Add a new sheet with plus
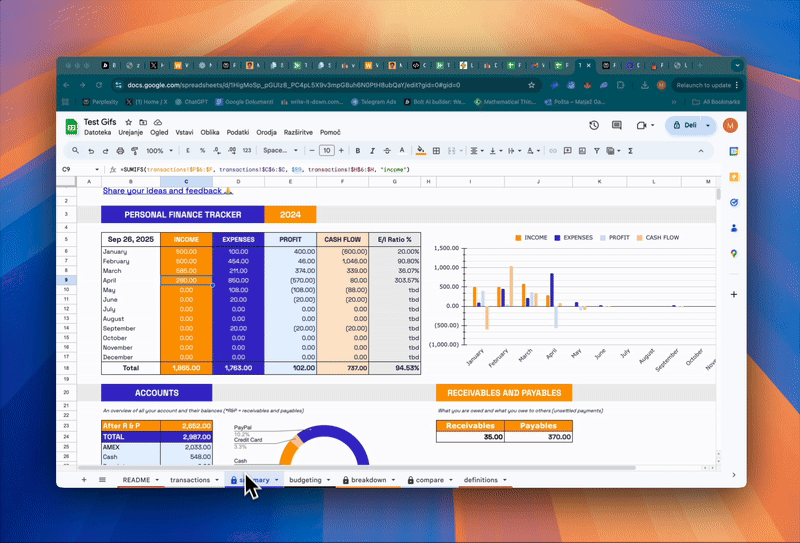Screen dimensions: 800x543 83,480
